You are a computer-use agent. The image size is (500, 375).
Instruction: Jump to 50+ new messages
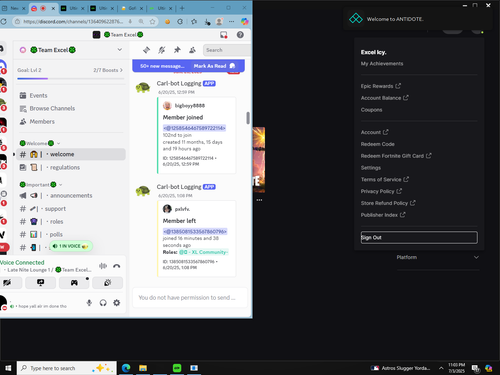(x=162, y=66)
